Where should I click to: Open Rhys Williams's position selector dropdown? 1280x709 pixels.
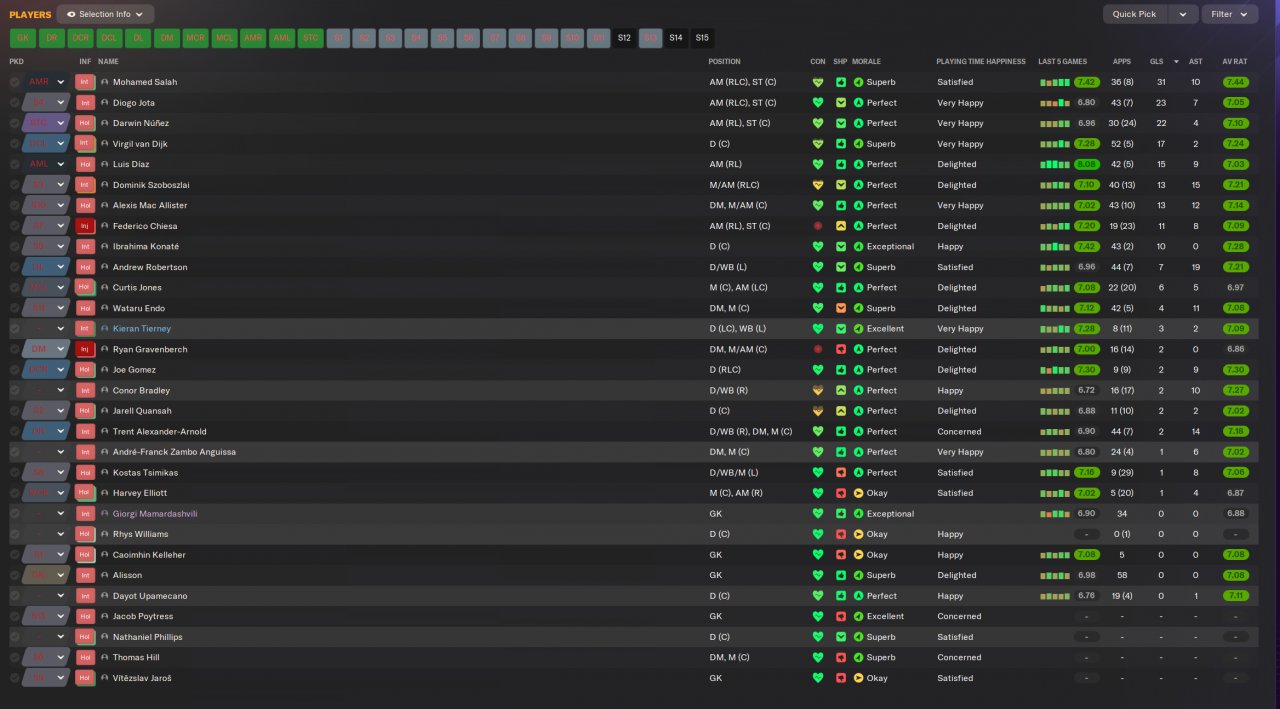pos(47,534)
